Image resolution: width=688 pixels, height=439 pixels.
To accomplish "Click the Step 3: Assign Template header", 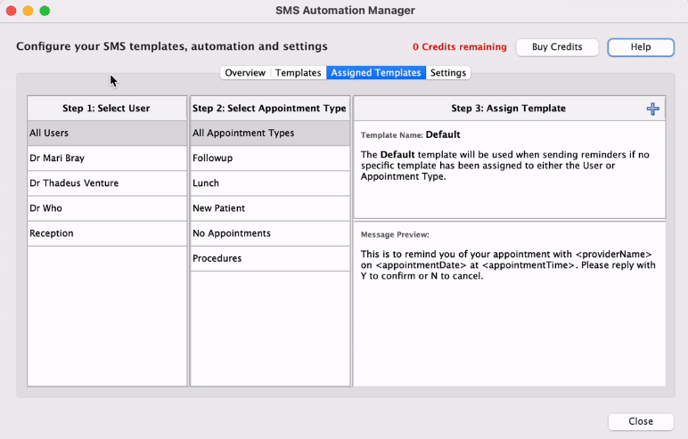I will (509, 108).
